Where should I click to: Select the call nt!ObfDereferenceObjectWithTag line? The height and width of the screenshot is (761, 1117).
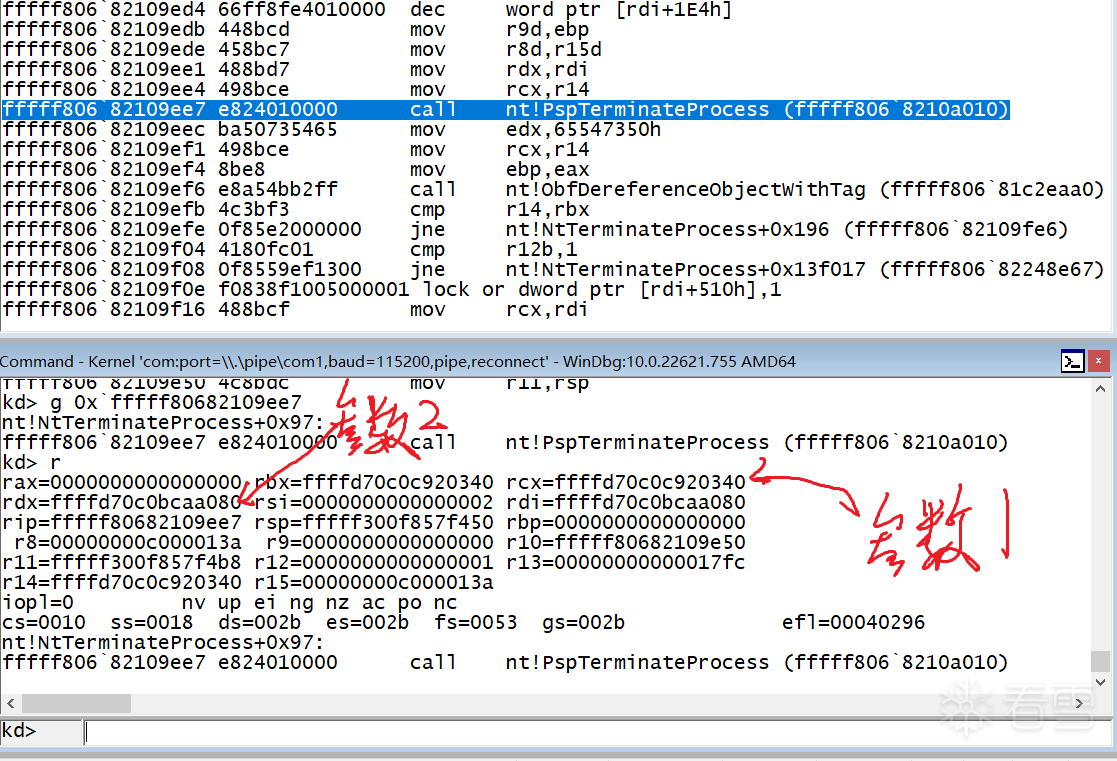553,189
